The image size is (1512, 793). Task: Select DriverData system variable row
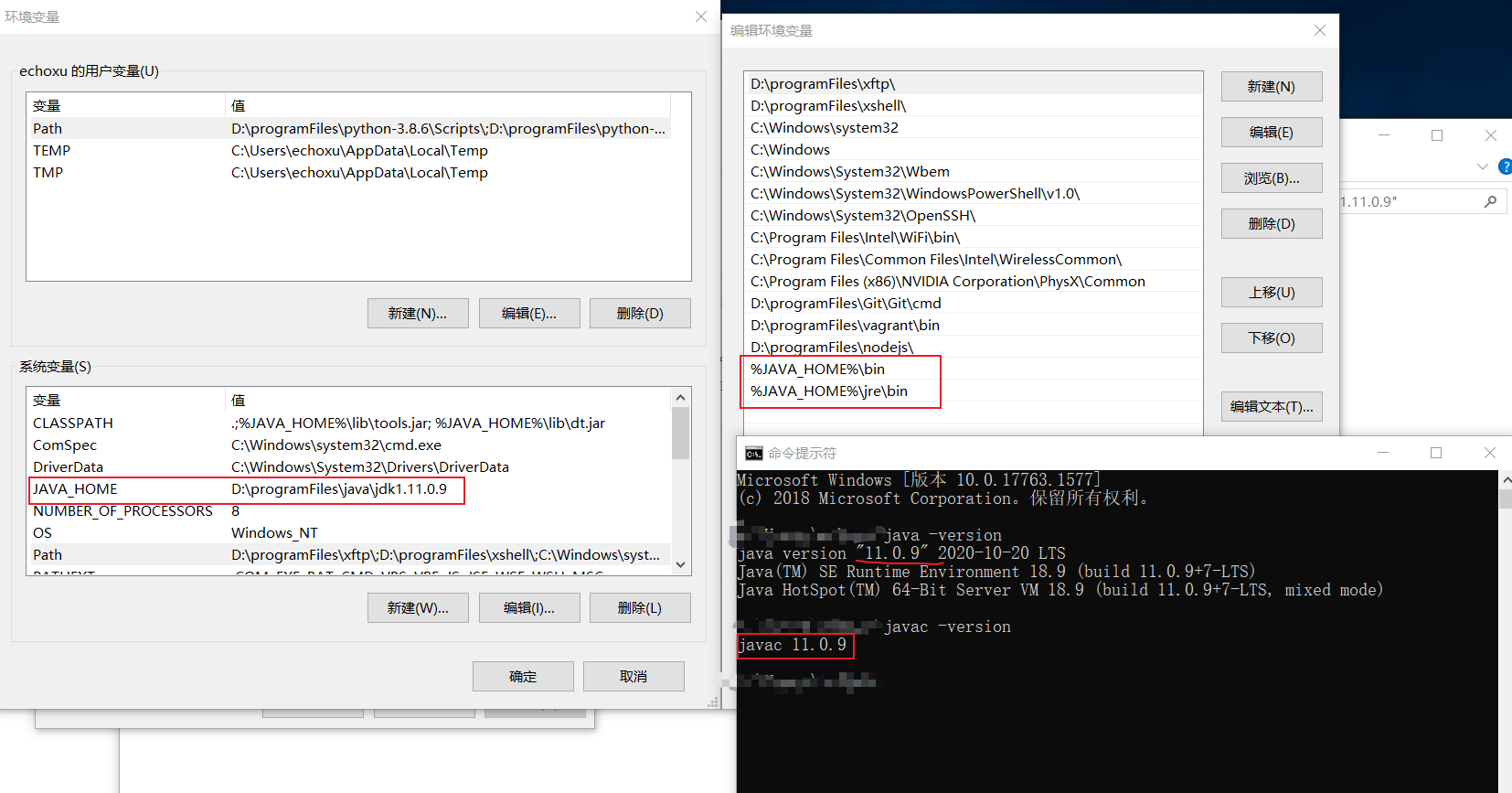click(x=350, y=467)
